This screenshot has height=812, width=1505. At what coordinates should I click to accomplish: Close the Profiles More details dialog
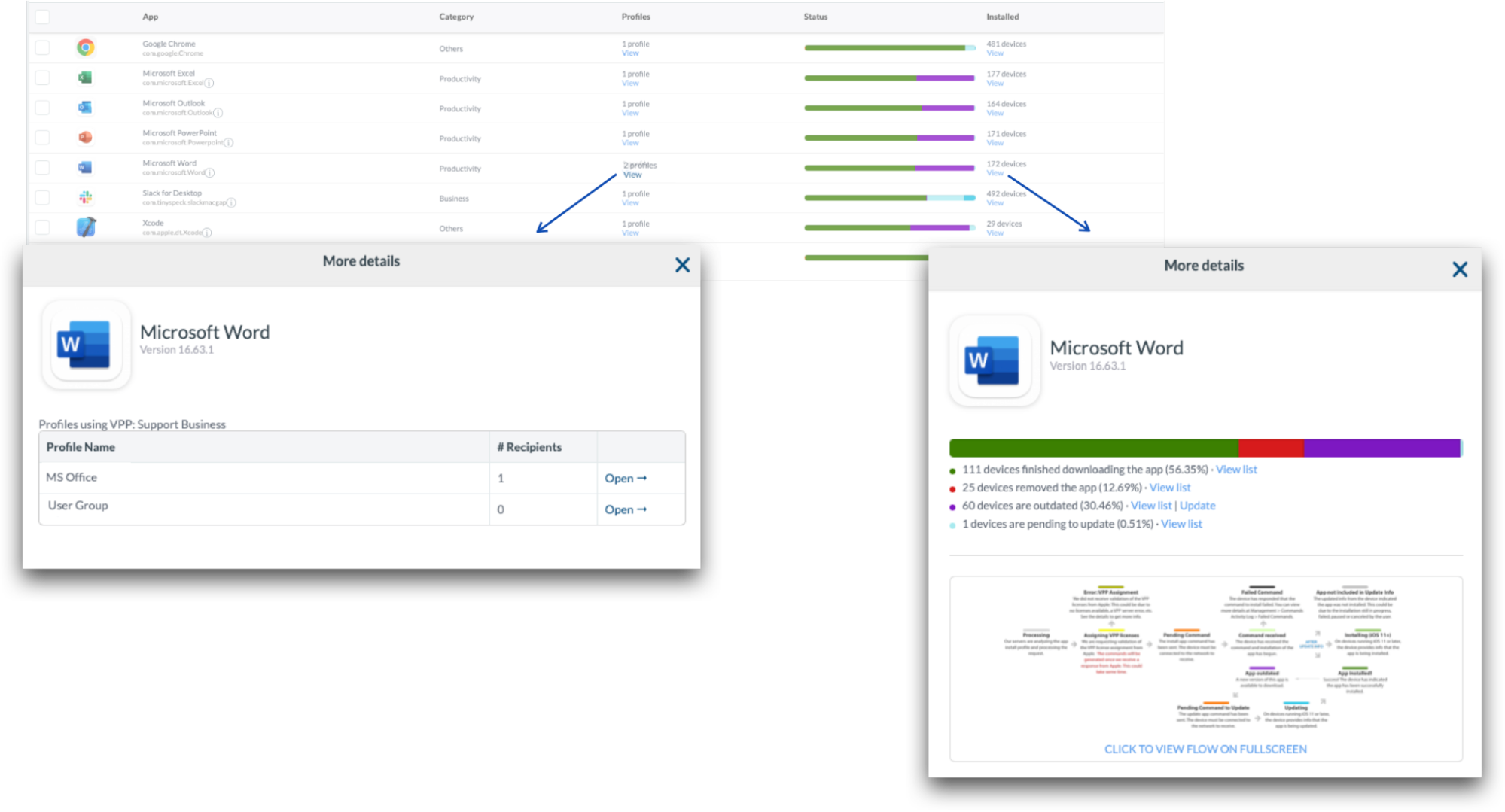click(682, 265)
